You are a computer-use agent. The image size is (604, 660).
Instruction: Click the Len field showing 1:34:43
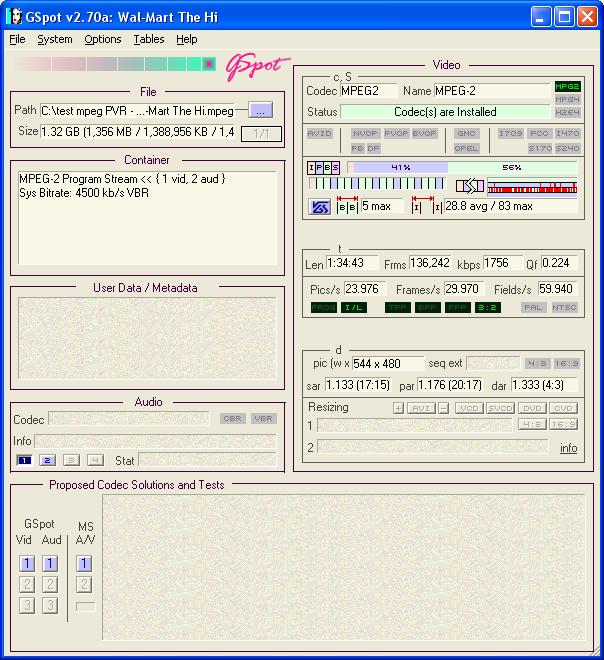(352, 263)
